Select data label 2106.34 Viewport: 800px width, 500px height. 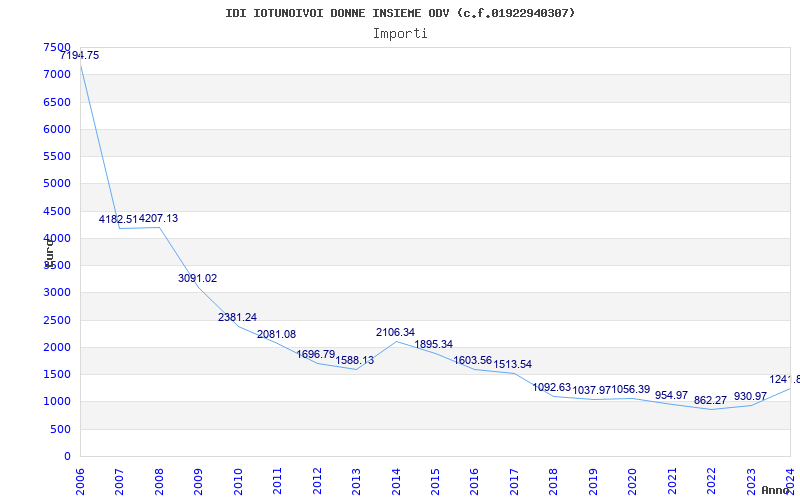coord(395,333)
